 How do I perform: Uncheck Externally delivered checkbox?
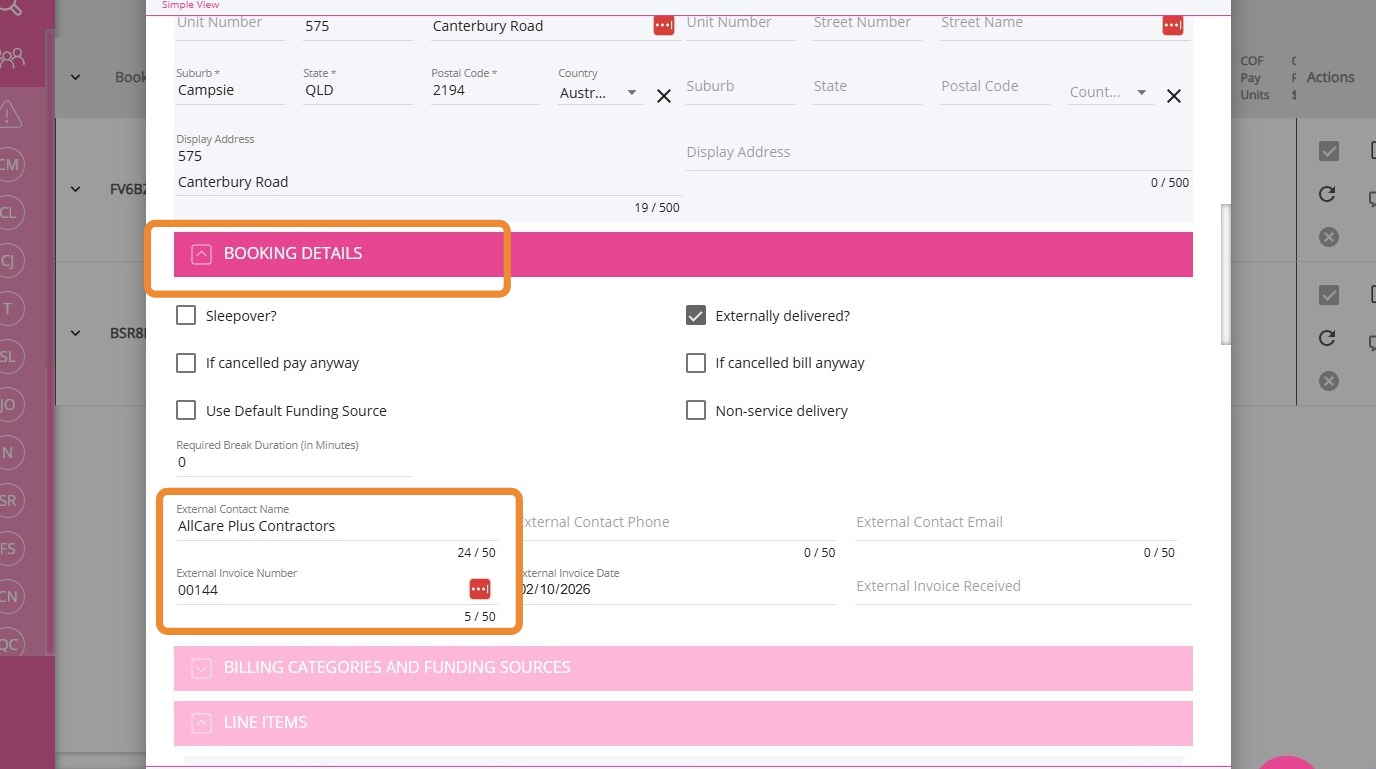(x=696, y=316)
